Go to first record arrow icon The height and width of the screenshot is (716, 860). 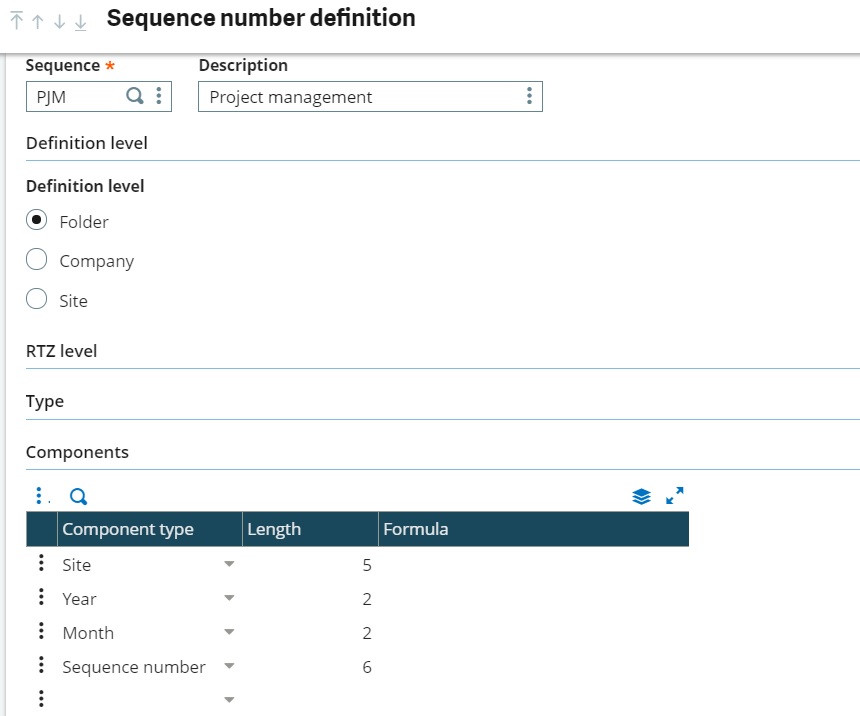click(16, 20)
